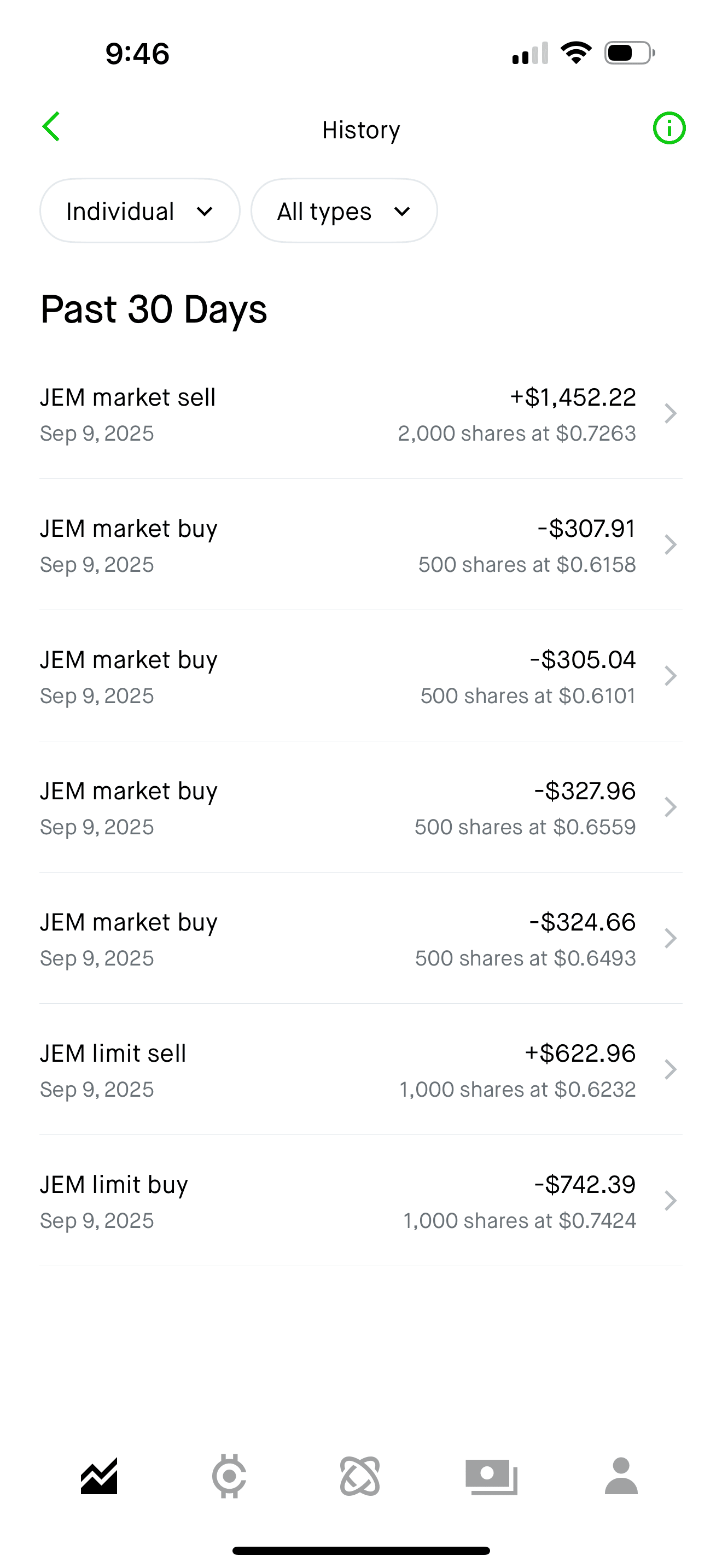Expand the Individual account dropdown
Viewport: 722px width, 1568px height.
(x=140, y=211)
